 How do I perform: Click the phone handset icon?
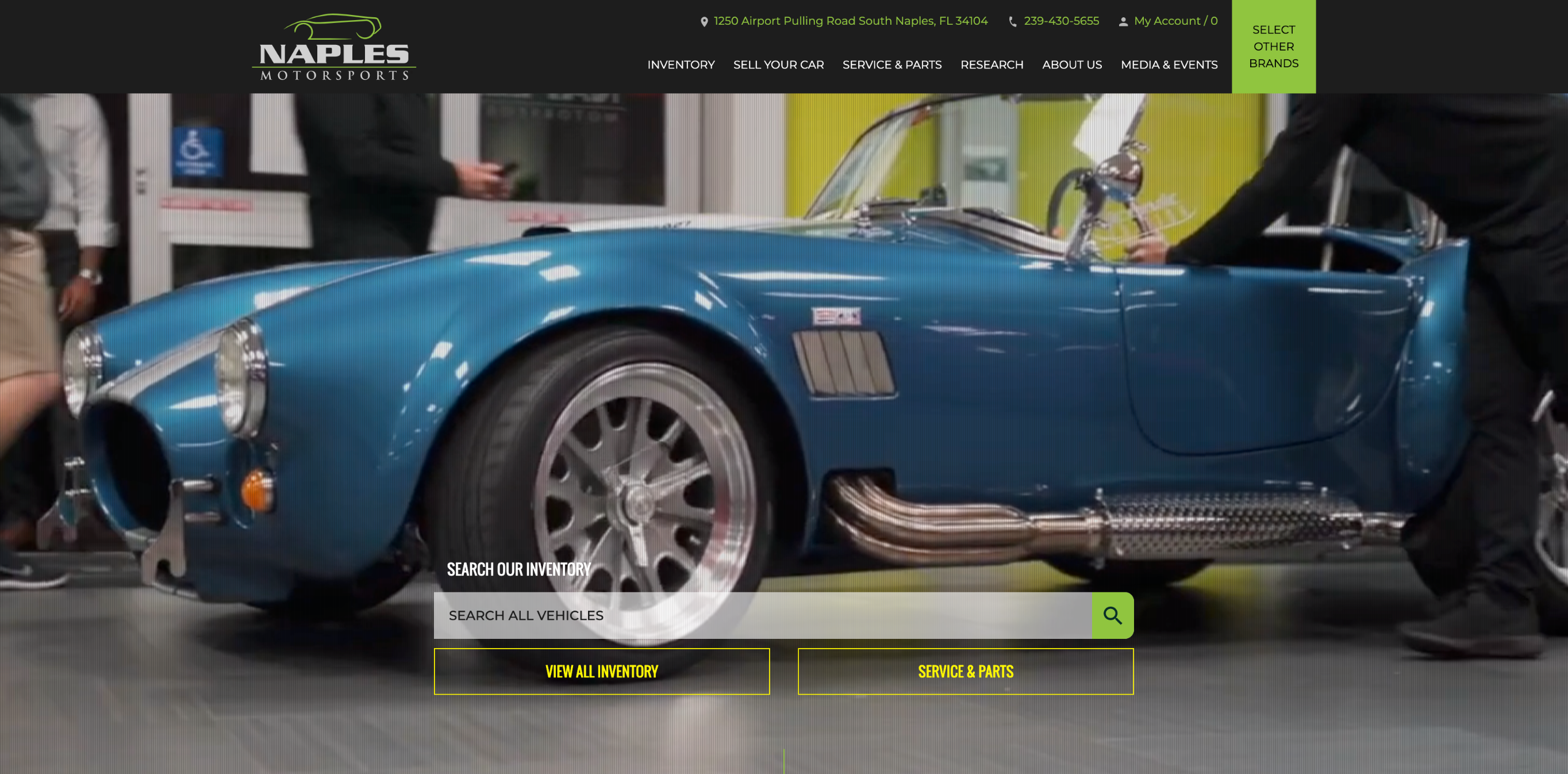click(x=1013, y=21)
